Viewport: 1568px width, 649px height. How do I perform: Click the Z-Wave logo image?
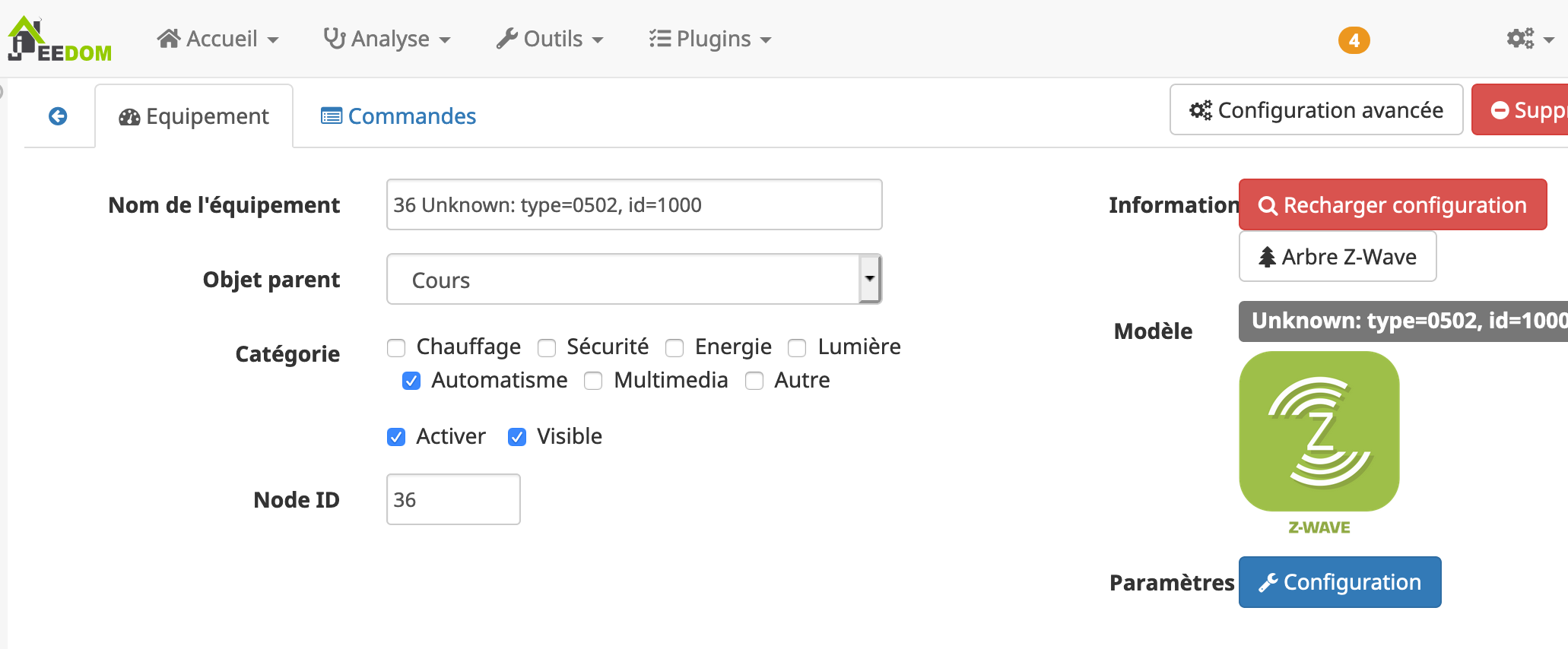point(1319,444)
